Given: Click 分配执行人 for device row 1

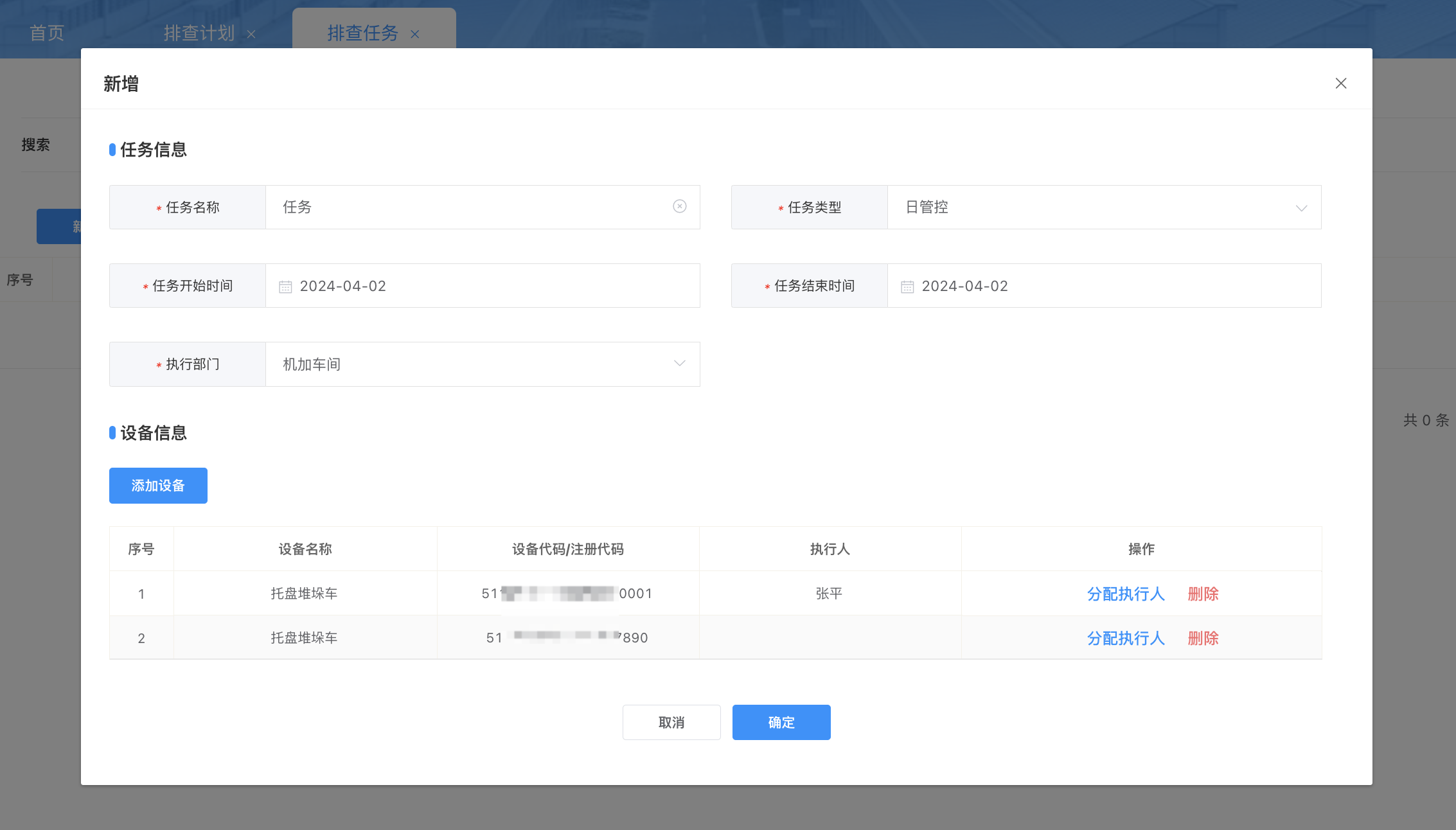Looking at the screenshot, I should (1126, 594).
